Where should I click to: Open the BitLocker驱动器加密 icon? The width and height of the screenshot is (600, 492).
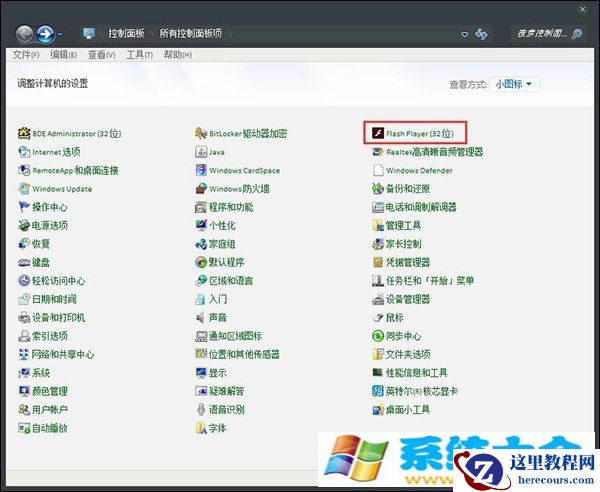[201, 133]
